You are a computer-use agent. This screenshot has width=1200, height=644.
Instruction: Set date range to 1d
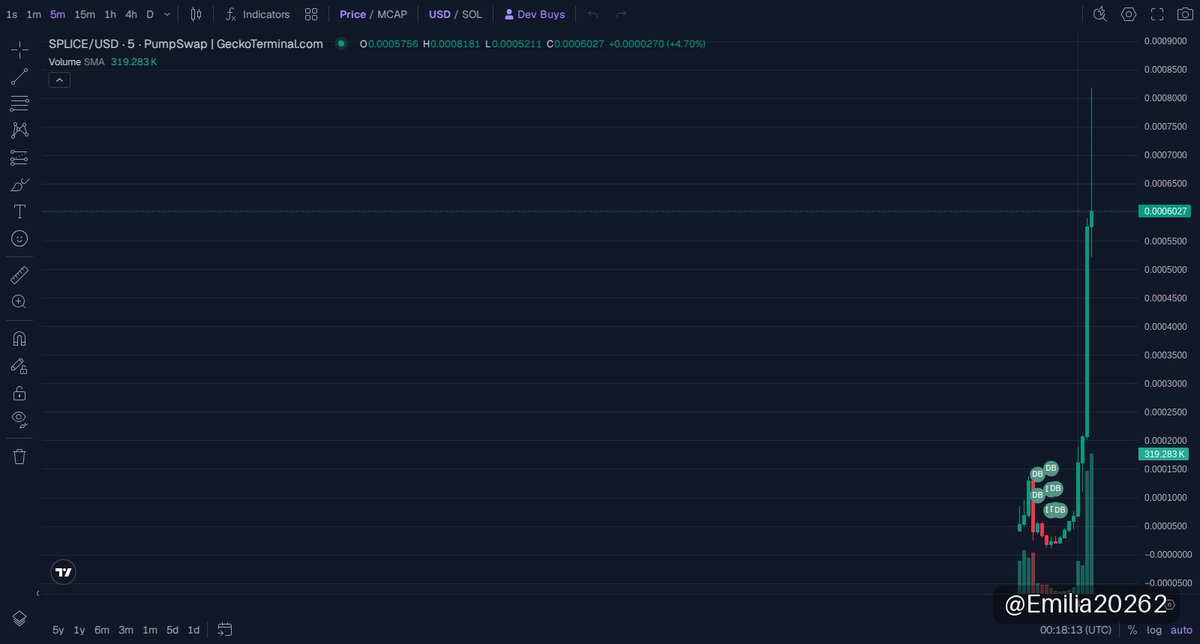tap(194, 630)
